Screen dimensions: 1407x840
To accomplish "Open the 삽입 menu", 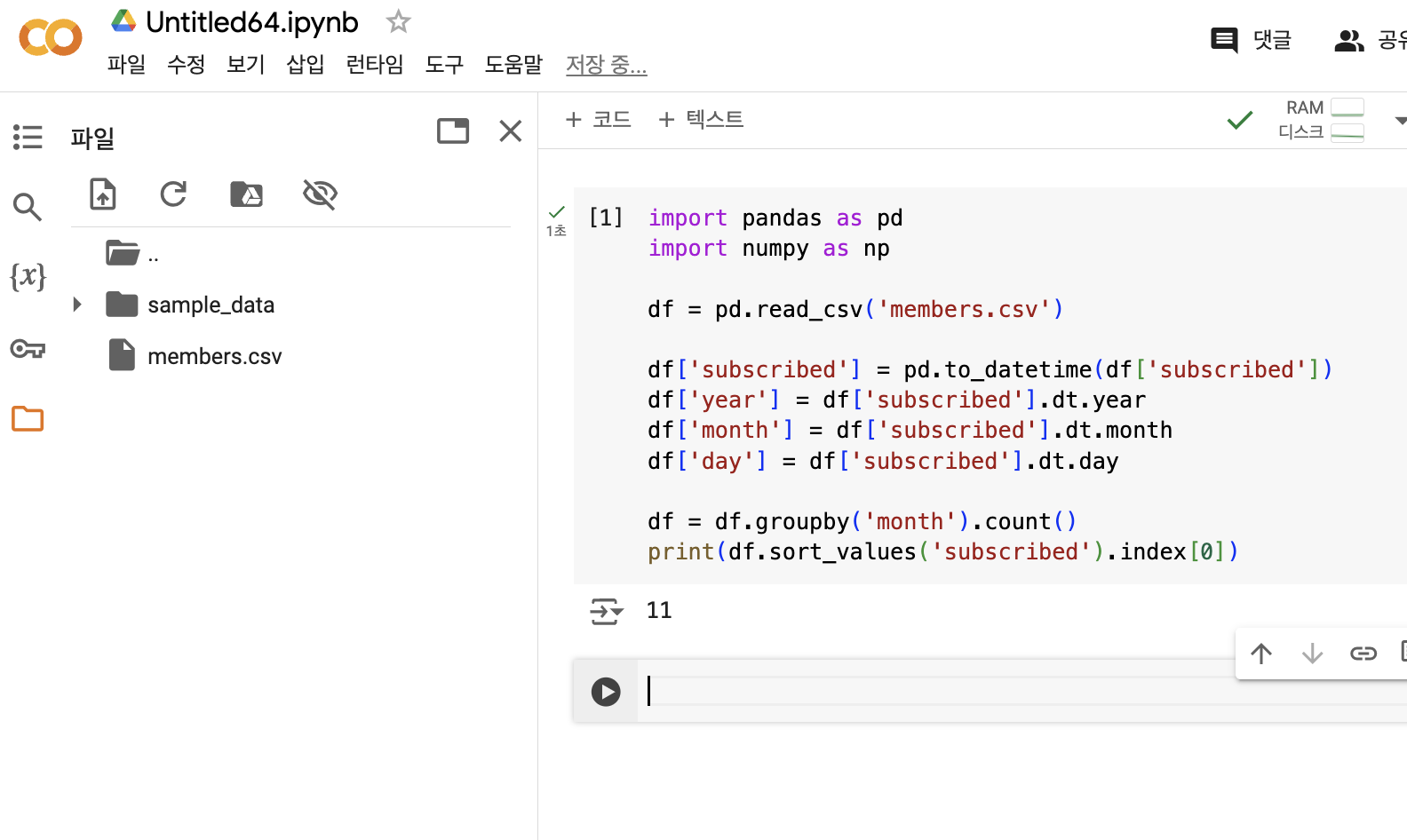I will pos(305,65).
